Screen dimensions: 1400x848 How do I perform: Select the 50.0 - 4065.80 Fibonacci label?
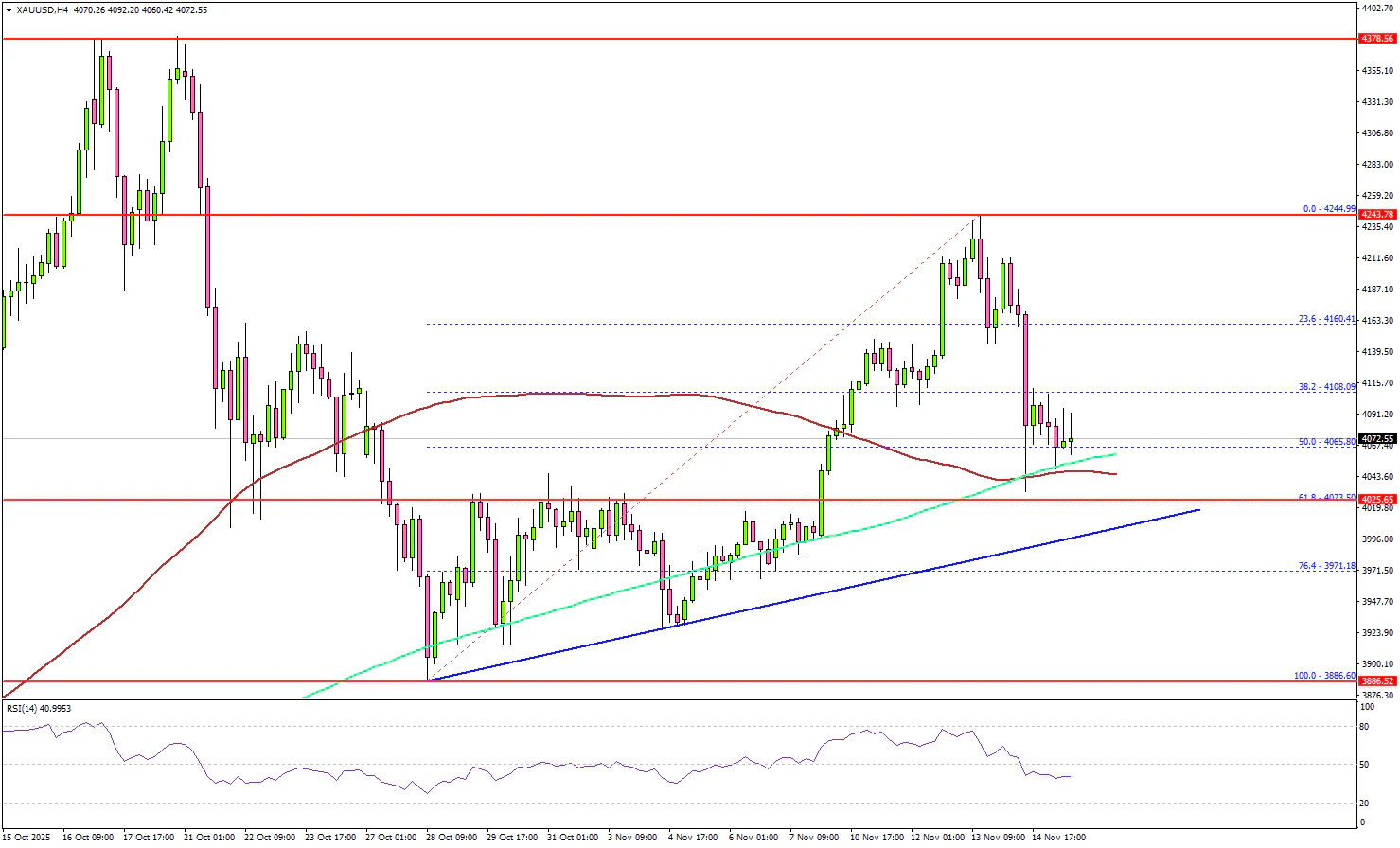1327,442
